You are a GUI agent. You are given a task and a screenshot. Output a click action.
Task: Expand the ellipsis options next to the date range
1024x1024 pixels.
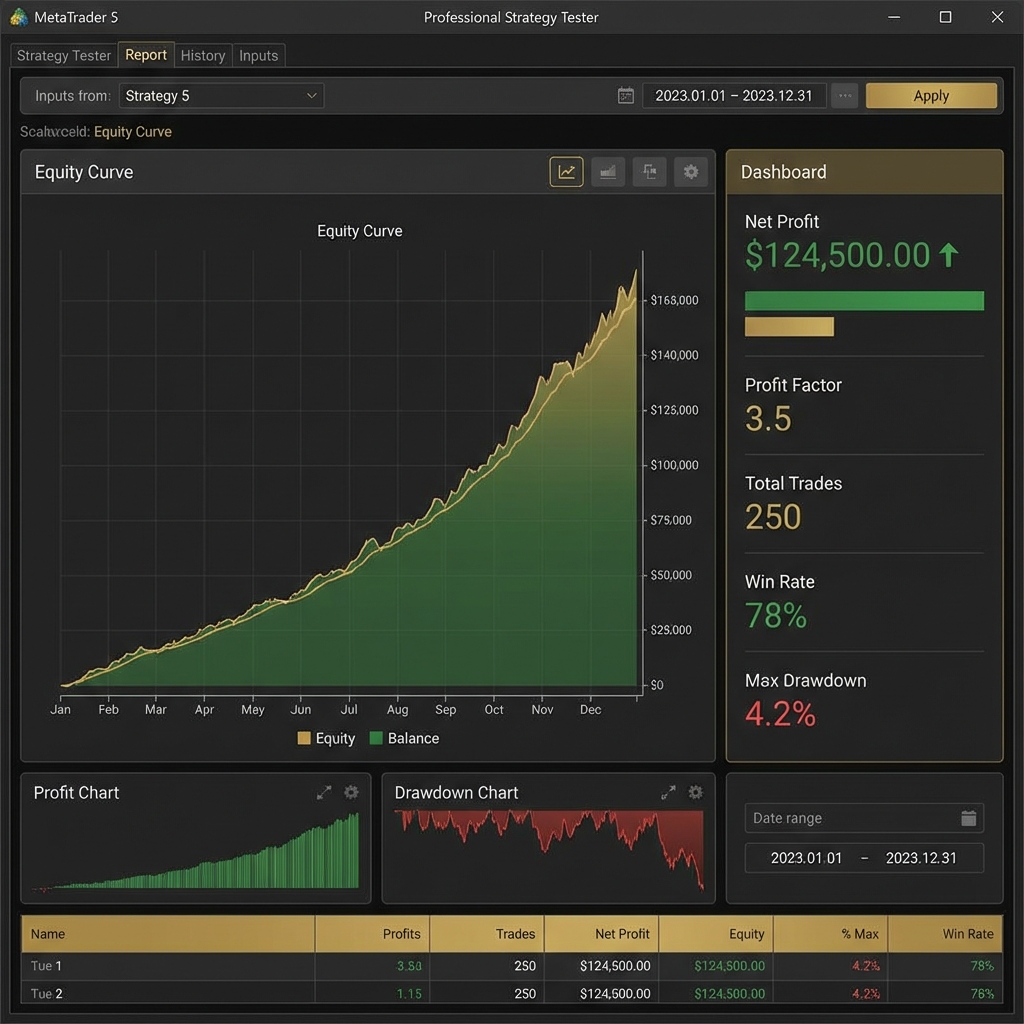(845, 95)
